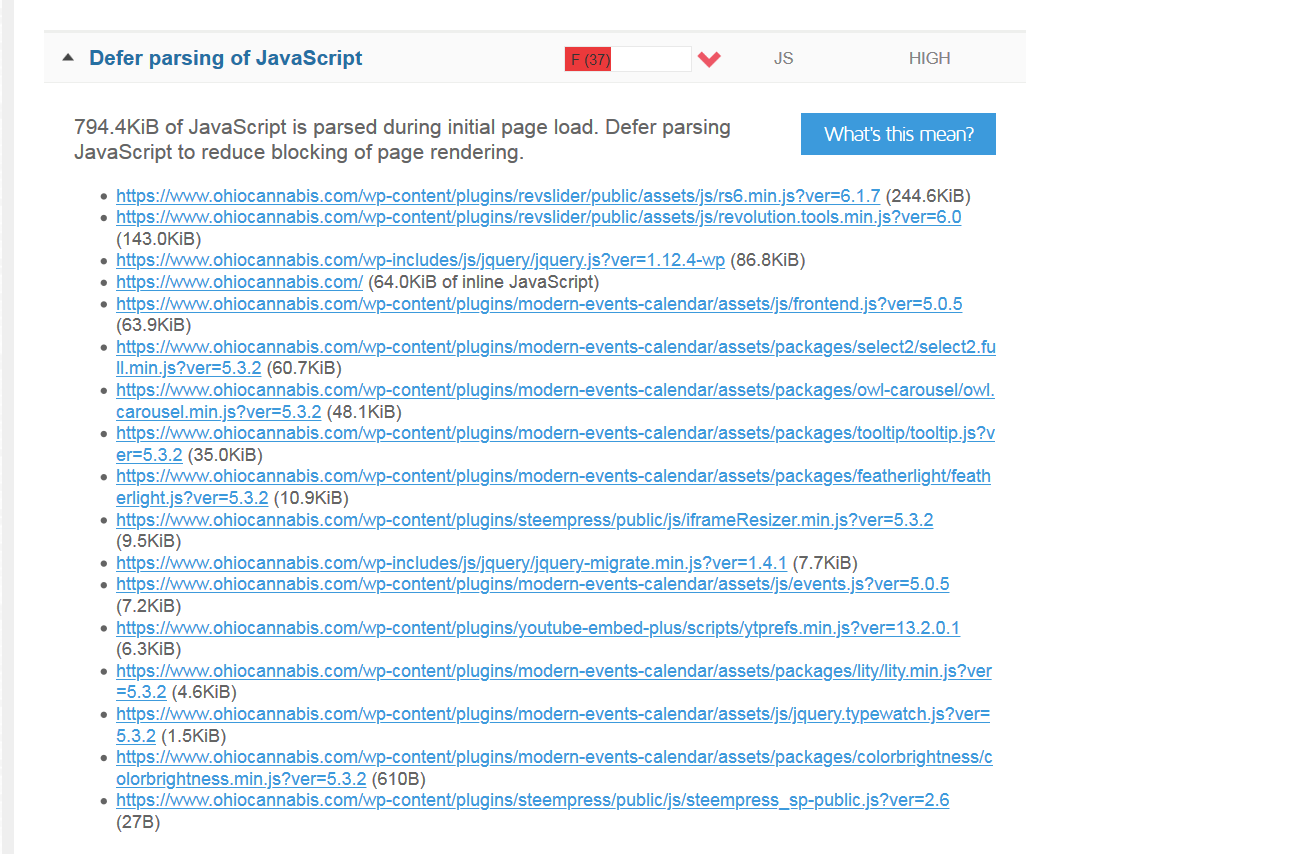The height and width of the screenshot is (854, 1312).
Task: Open the jquery.js ver=1.12.4-wp link
Action: 420,260
